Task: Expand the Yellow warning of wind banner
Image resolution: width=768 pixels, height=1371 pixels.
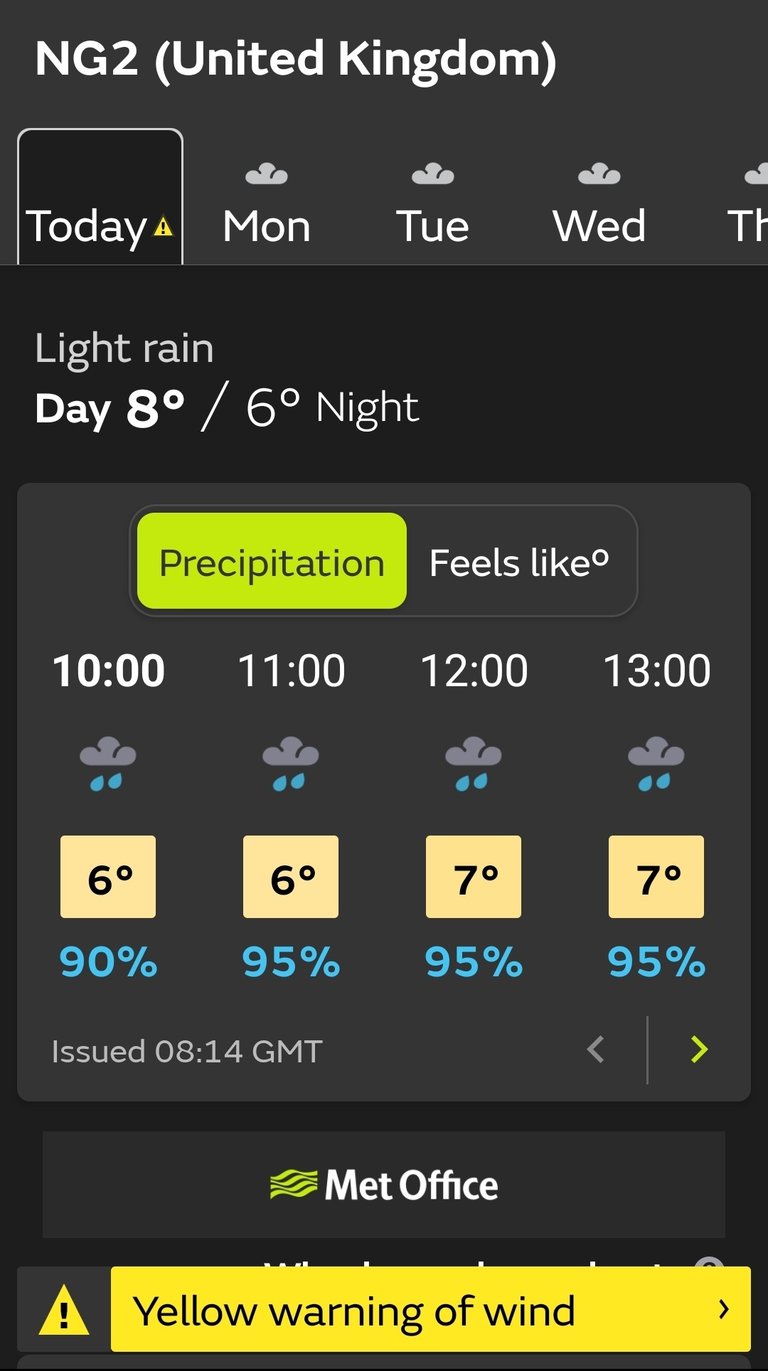Action: click(x=430, y=1310)
